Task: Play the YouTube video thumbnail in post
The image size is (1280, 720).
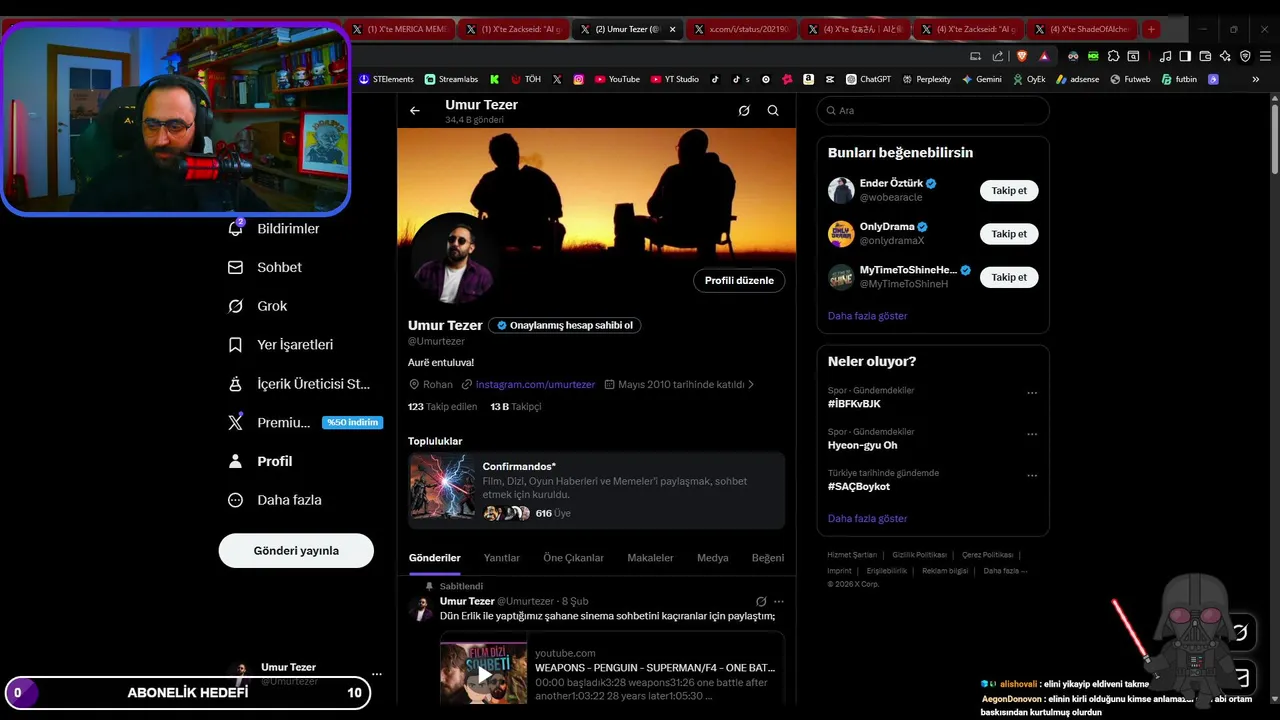Action: (x=484, y=673)
